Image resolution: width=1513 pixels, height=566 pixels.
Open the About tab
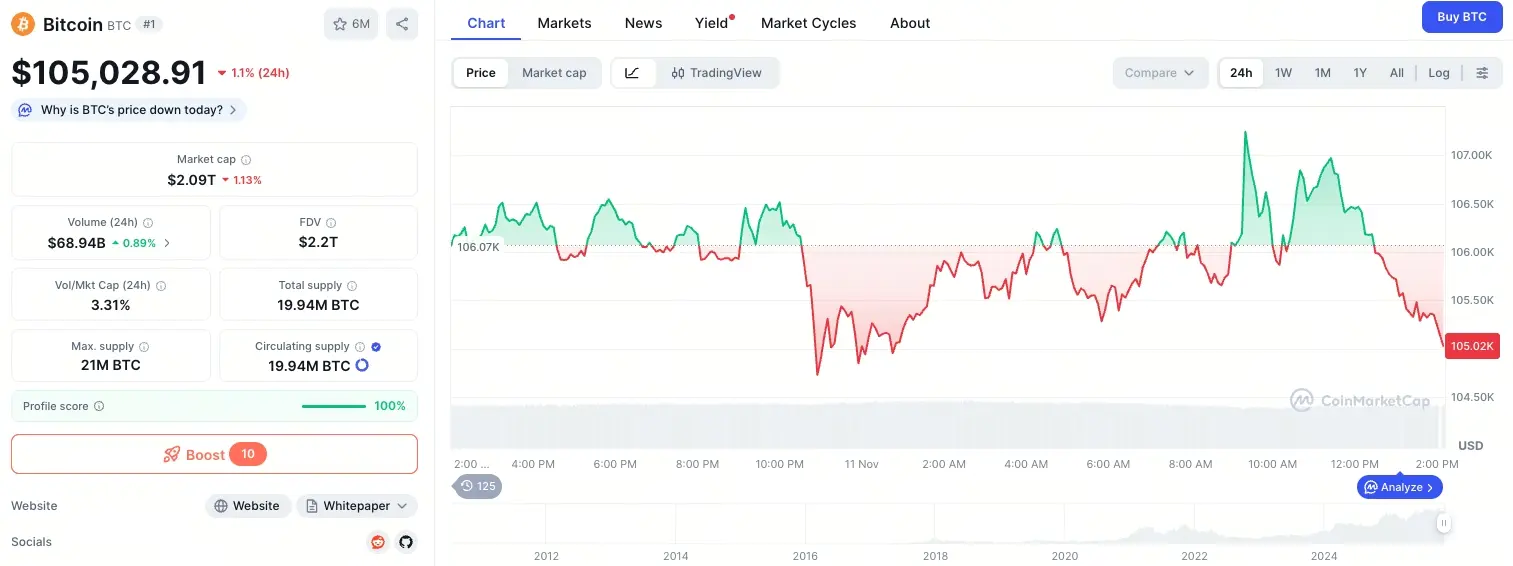tap(910, 23)
